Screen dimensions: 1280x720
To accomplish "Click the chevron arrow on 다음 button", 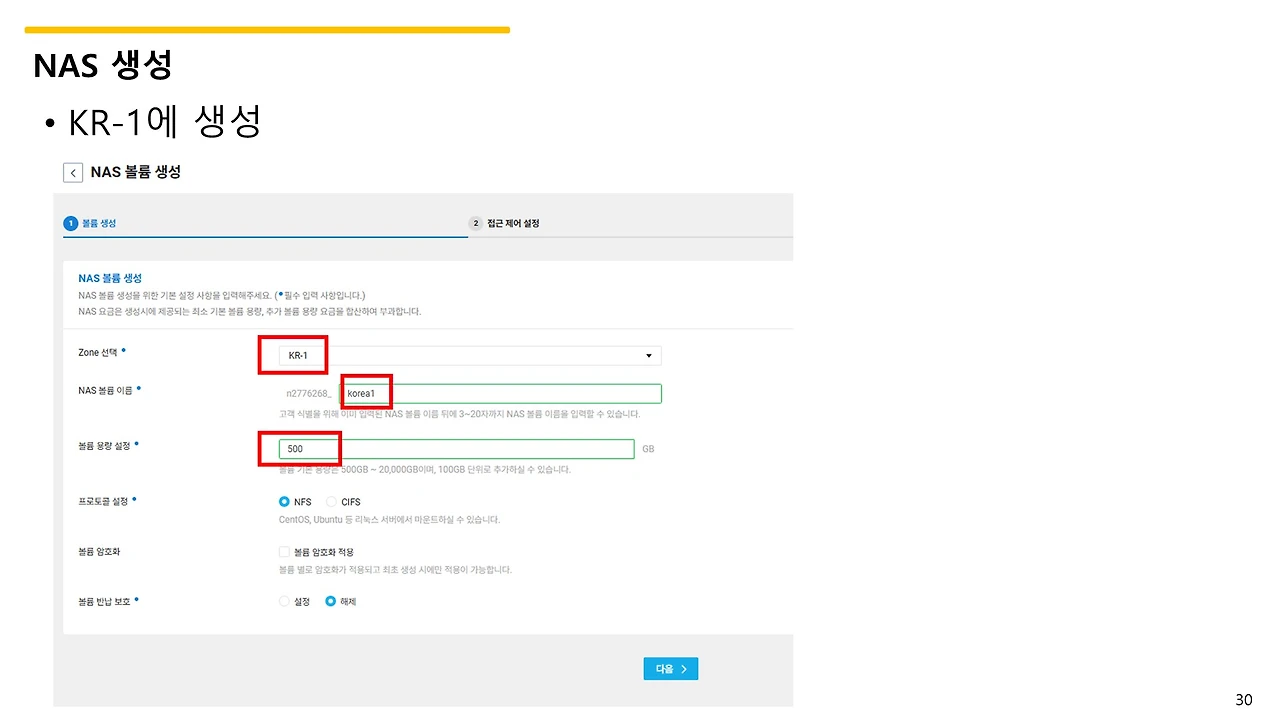I will pos(684,669).
